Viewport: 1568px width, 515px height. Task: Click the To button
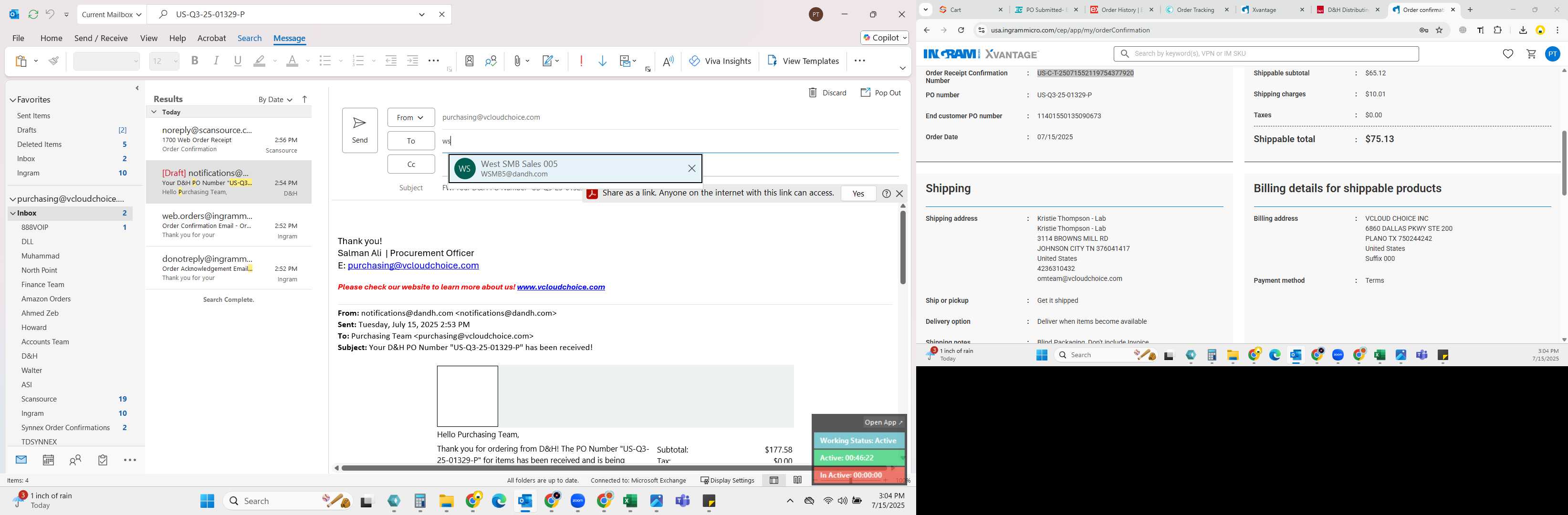411,141
